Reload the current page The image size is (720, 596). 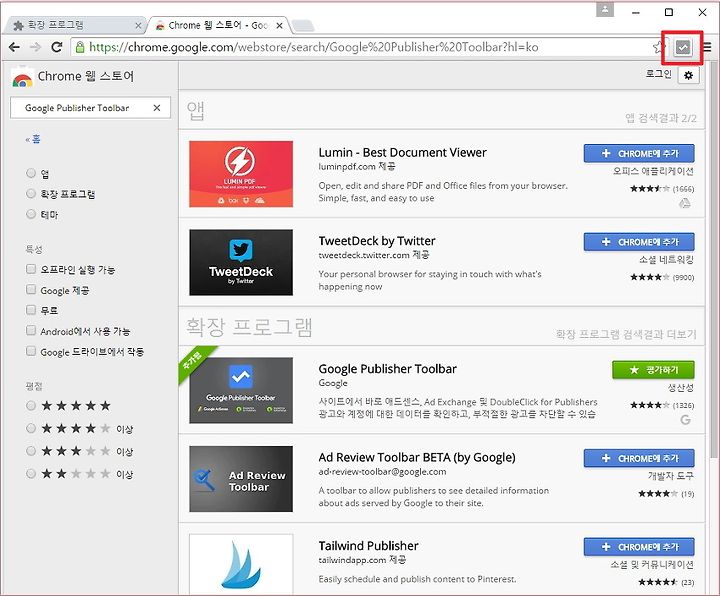click(x=56, y=47)
